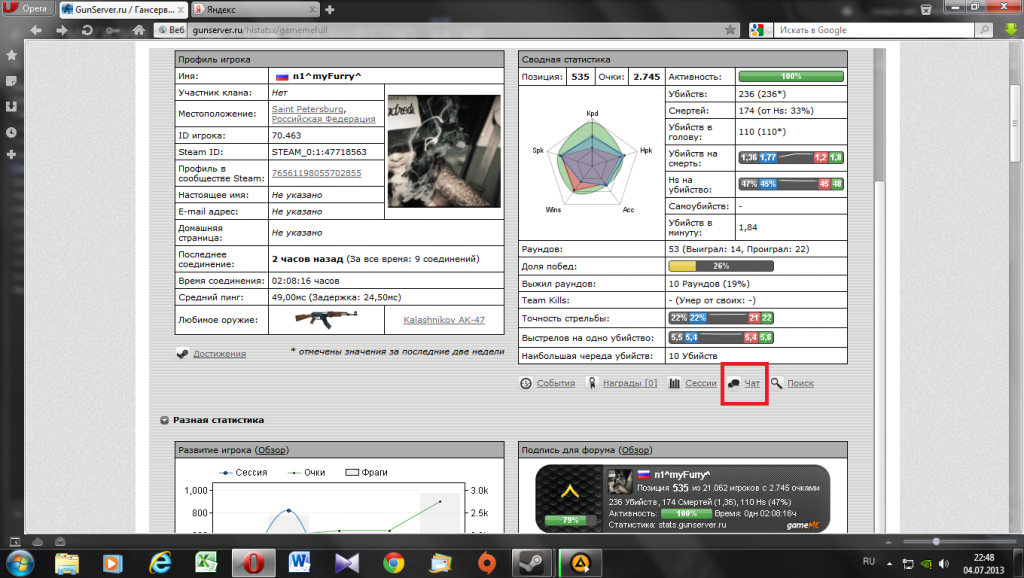Click the clock icon beside События
This screenshot has width=1024, height=578.
pyautogui.click(x=526, y=383)
